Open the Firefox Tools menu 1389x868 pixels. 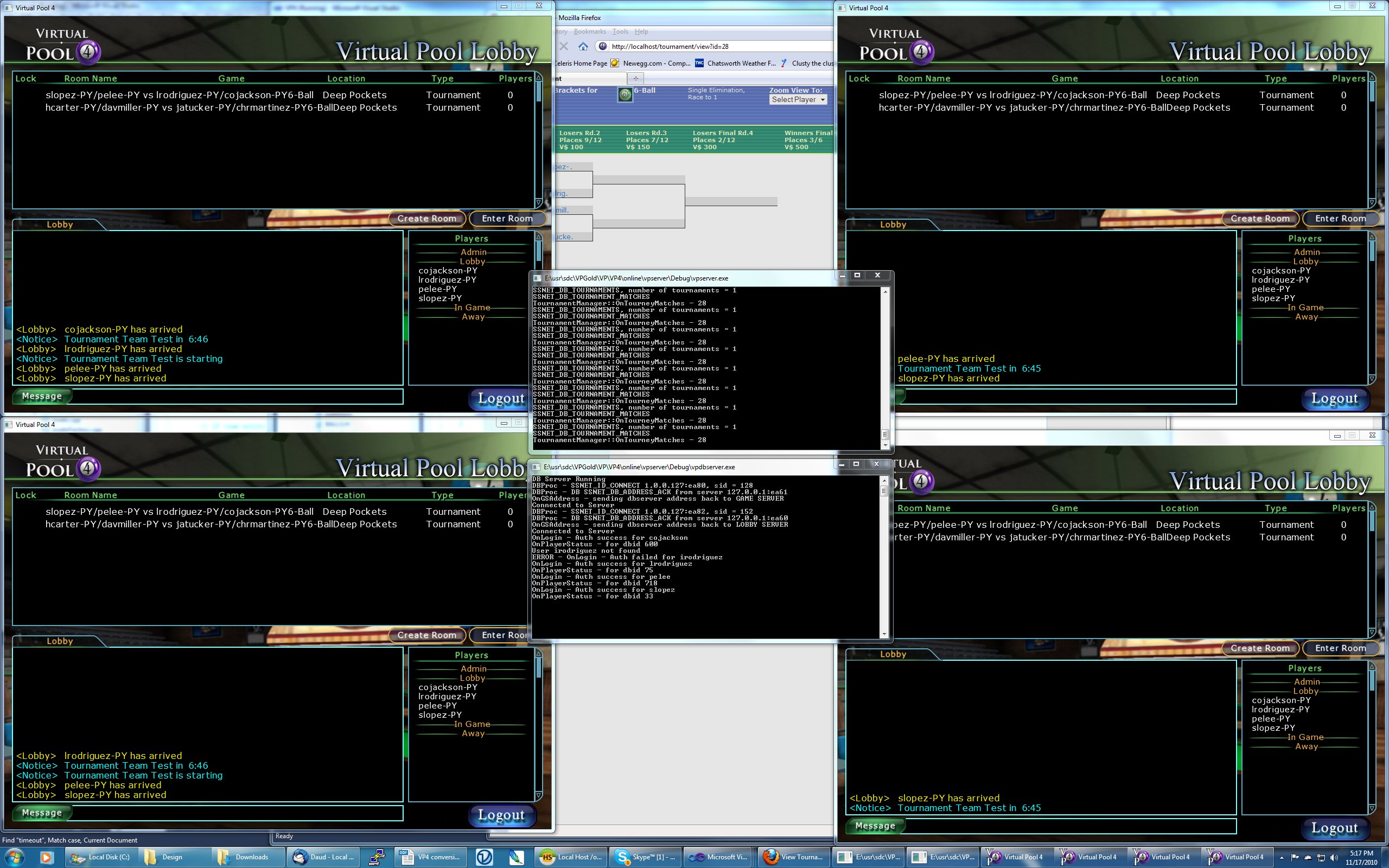[620, 31]
